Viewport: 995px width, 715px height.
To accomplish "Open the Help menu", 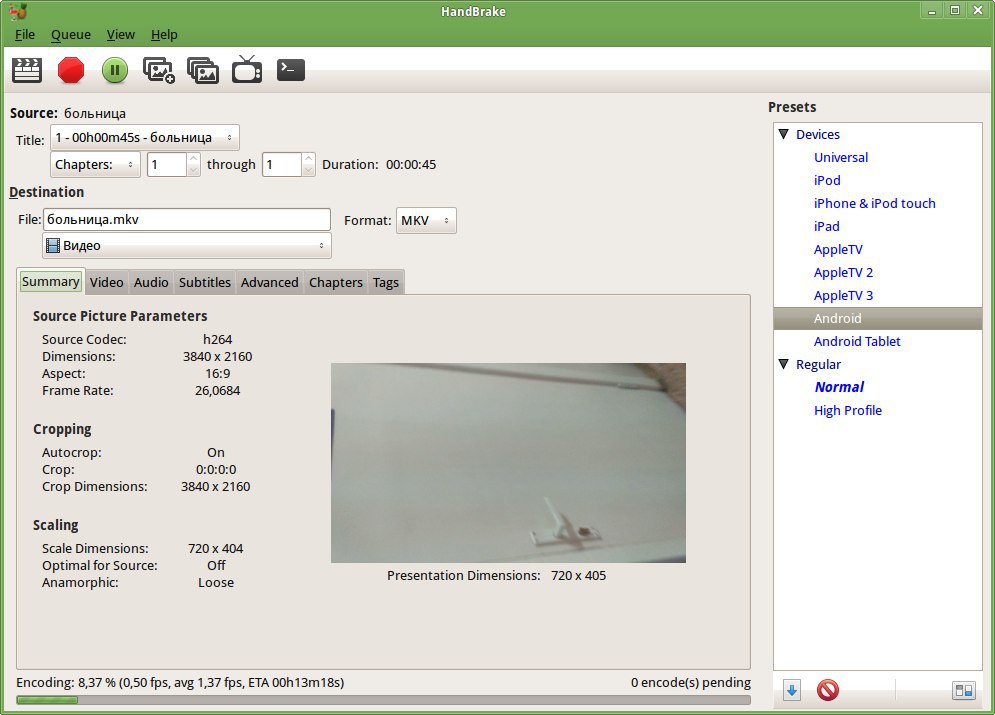I will pyautogui.click(x=164, y=35).
